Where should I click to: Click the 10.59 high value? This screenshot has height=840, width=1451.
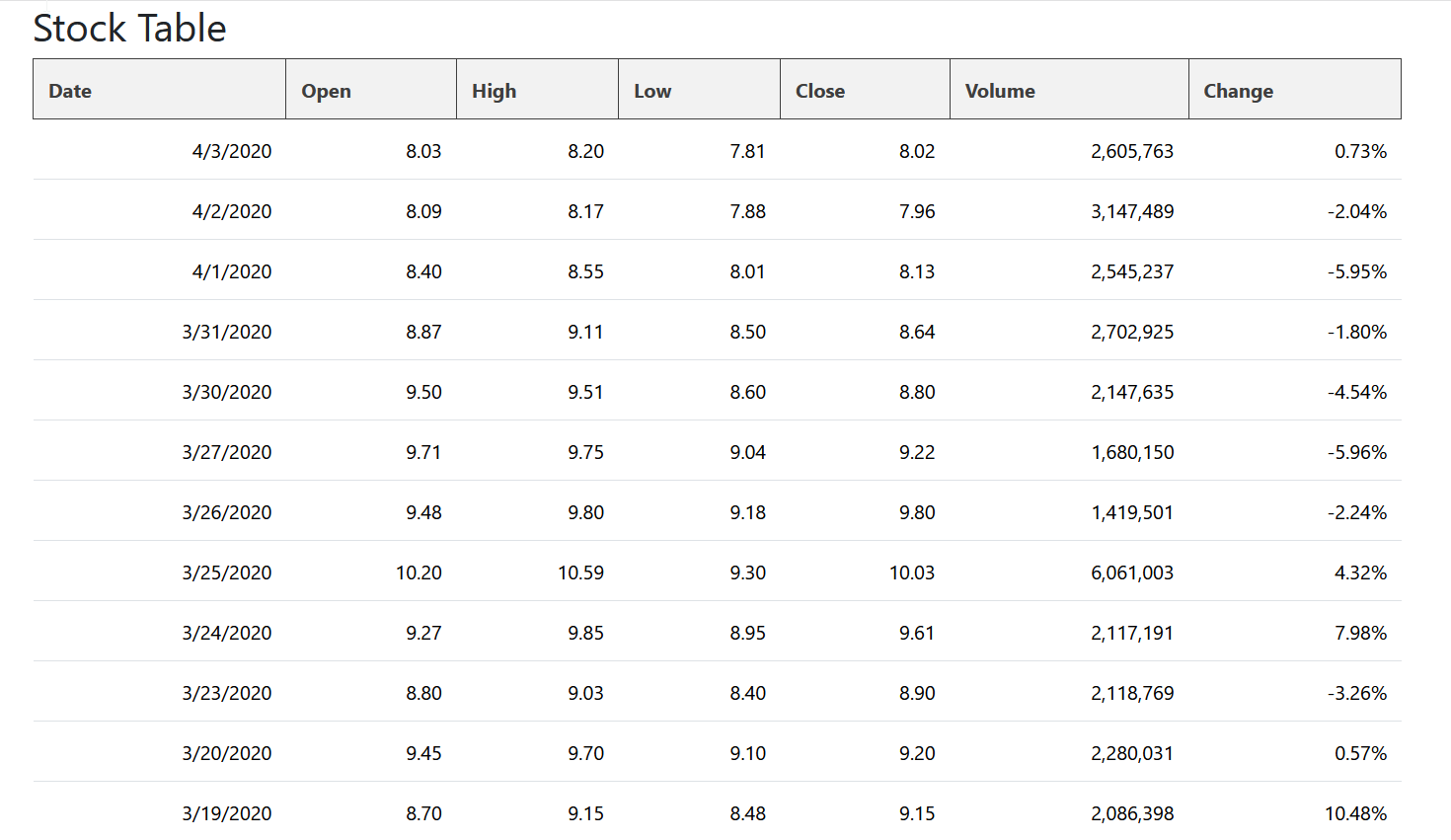pyautogui.click(x=580, y=573)
